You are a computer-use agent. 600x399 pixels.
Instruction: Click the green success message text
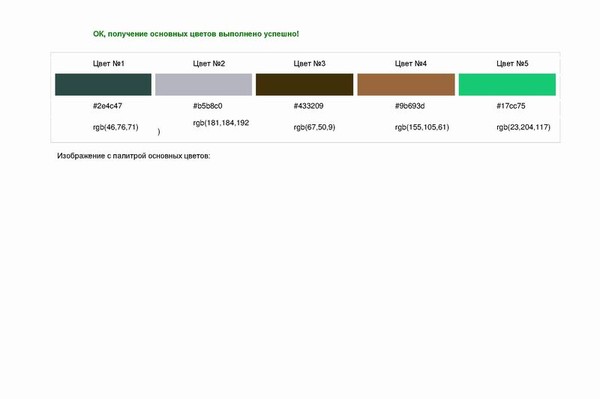click(196, 34)
